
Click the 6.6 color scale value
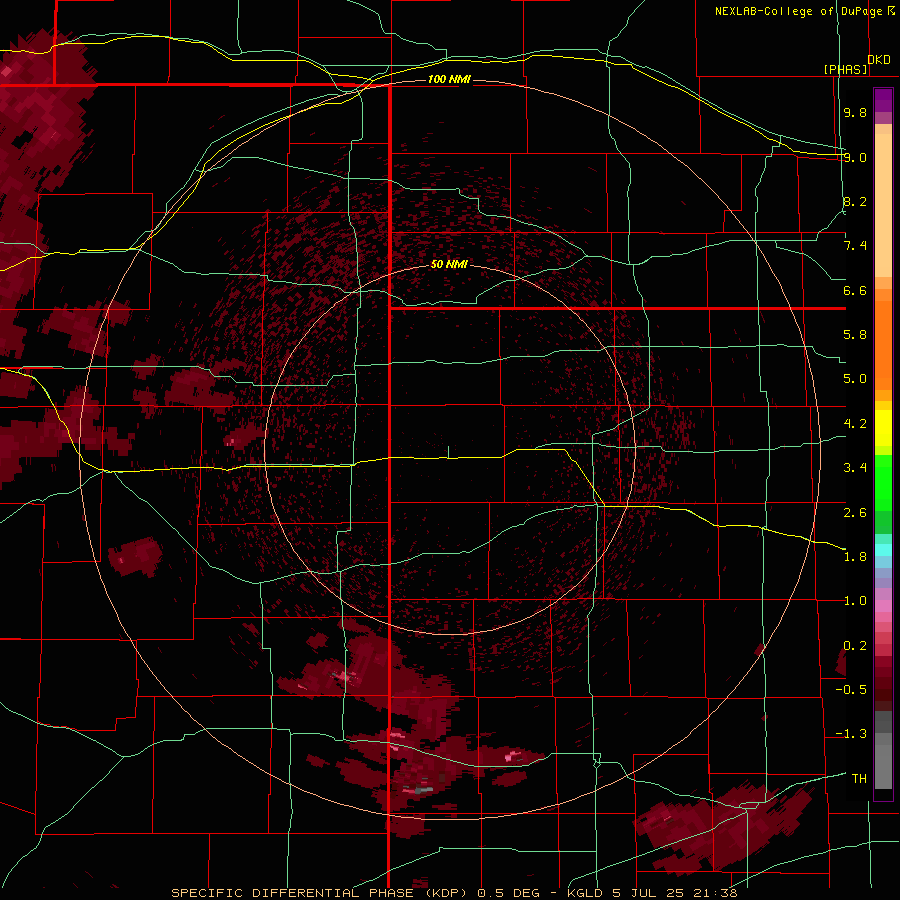pos(855,290)
